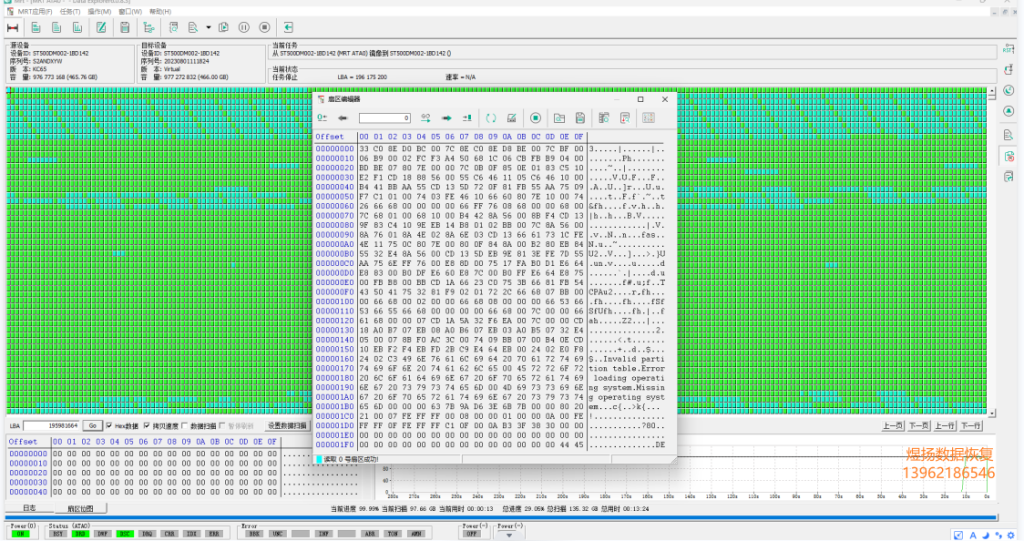Image resolution: width=1024 pixels, height=541 pixels.
Task: Click the round disc icon in right sidebar
Action: pyautogui.click(x=1008, y=112)
